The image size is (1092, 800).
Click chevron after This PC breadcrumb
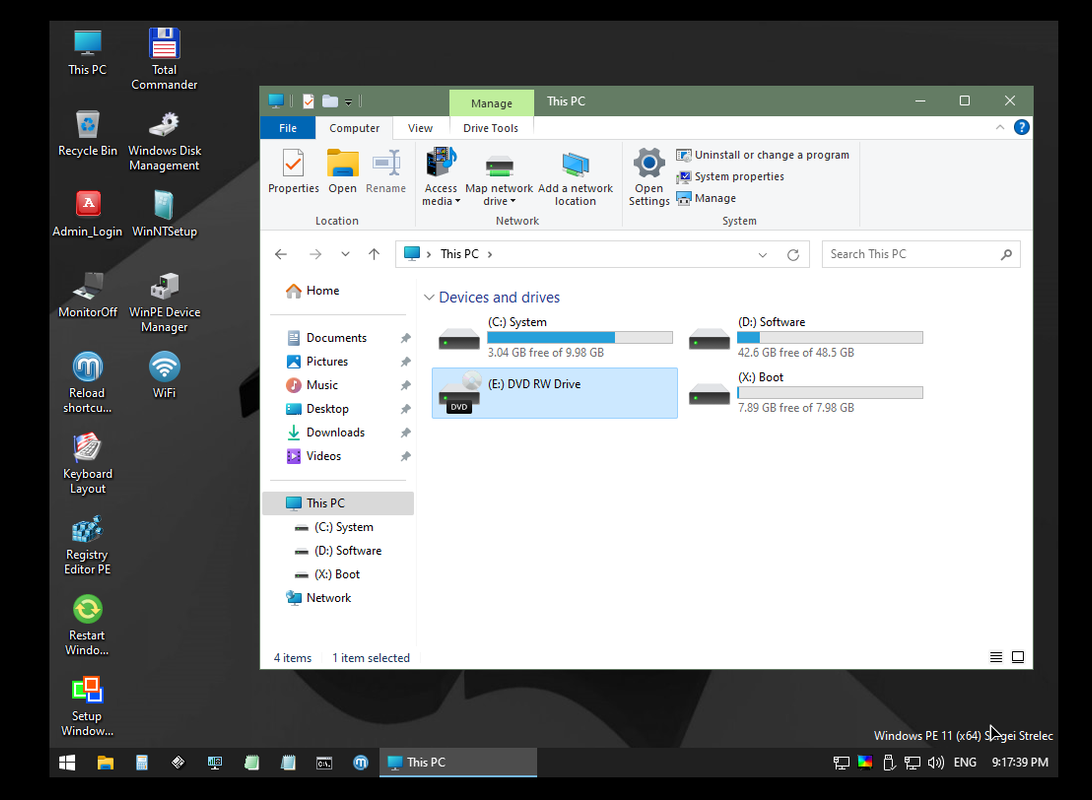coord(490,255)
